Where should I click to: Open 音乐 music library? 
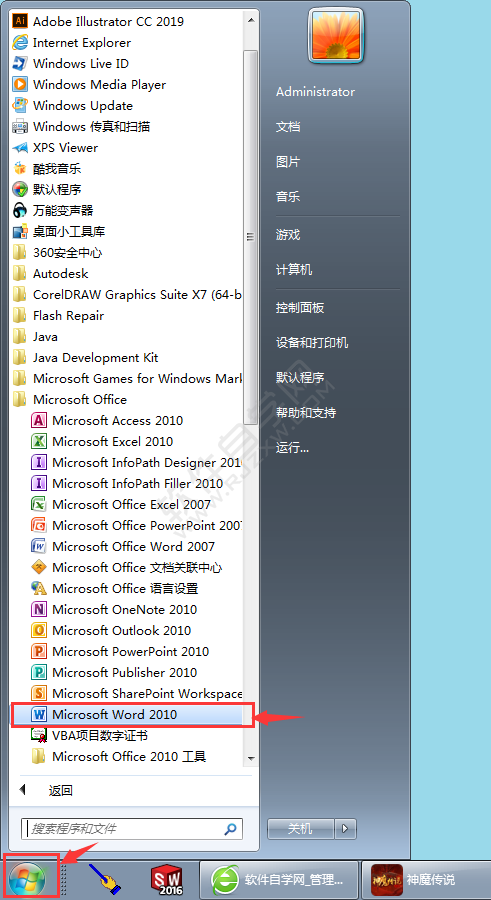288,197
